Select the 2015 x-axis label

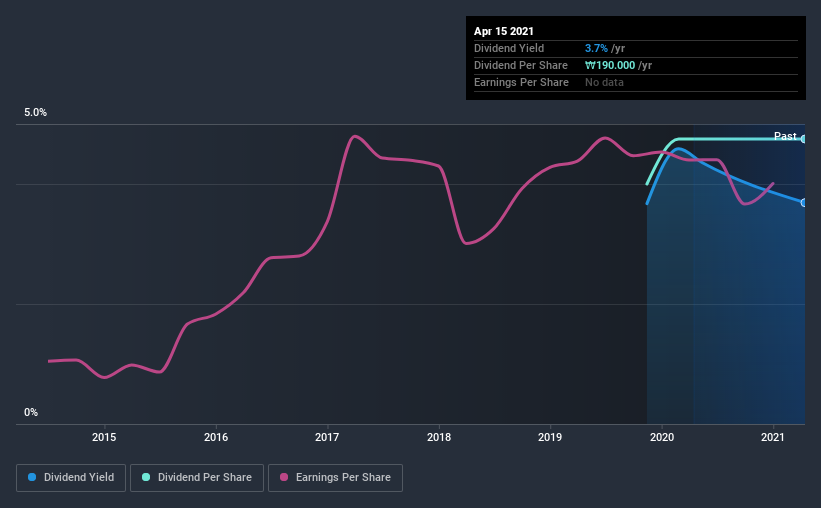coord(104,437)
